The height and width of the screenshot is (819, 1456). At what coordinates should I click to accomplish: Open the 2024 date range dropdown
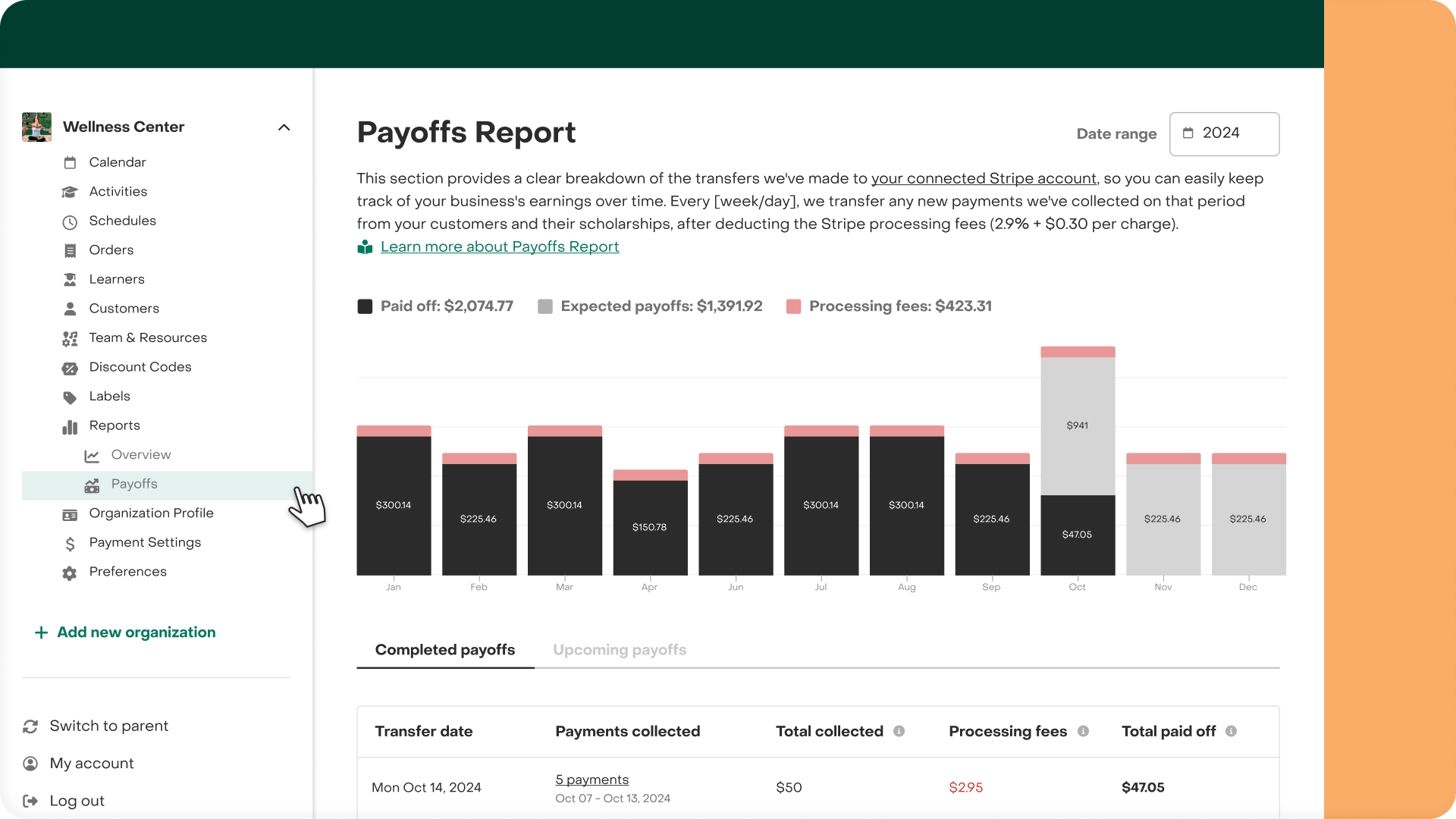pos(1224,133)
